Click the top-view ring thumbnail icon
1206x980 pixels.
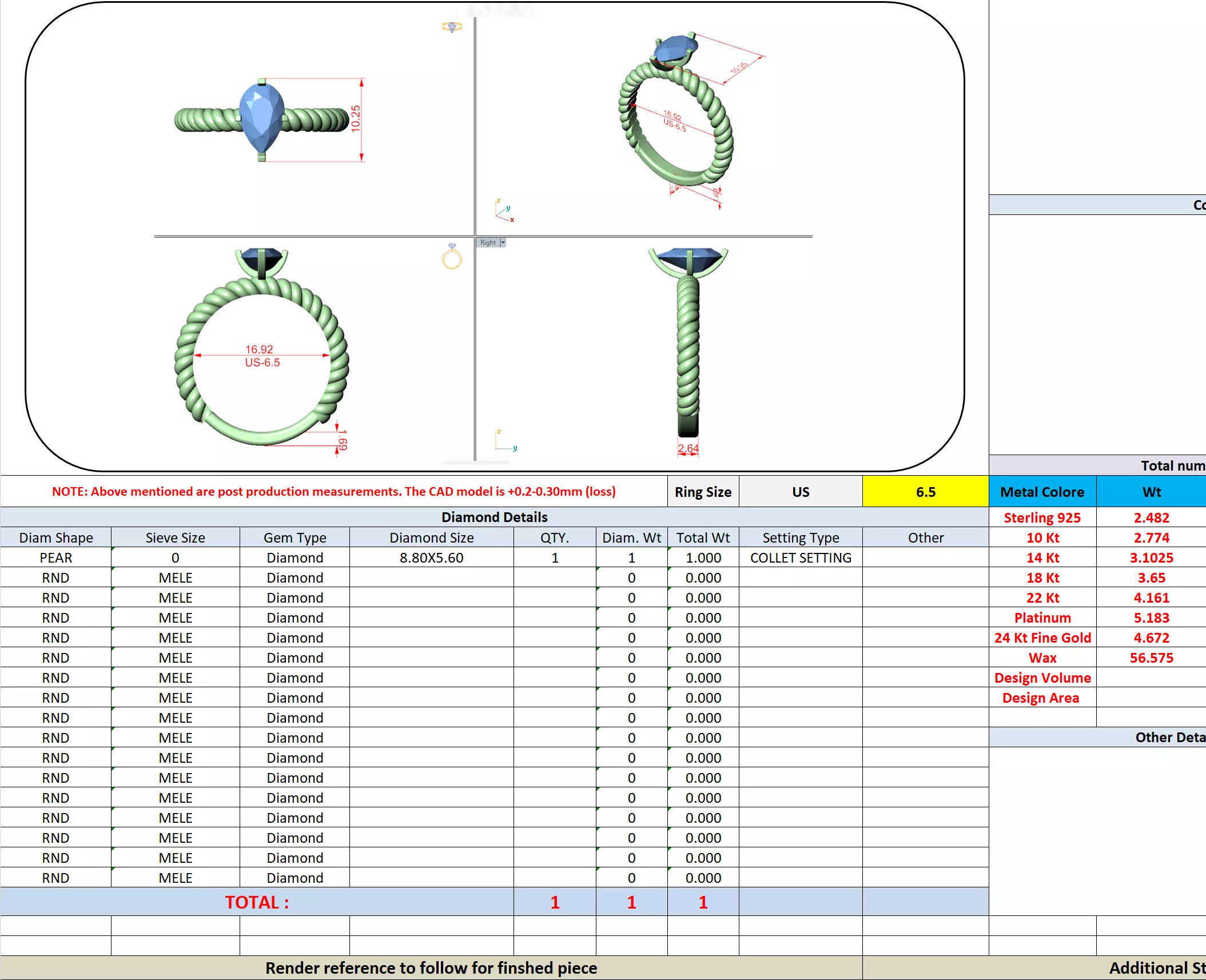click(452, 27)
